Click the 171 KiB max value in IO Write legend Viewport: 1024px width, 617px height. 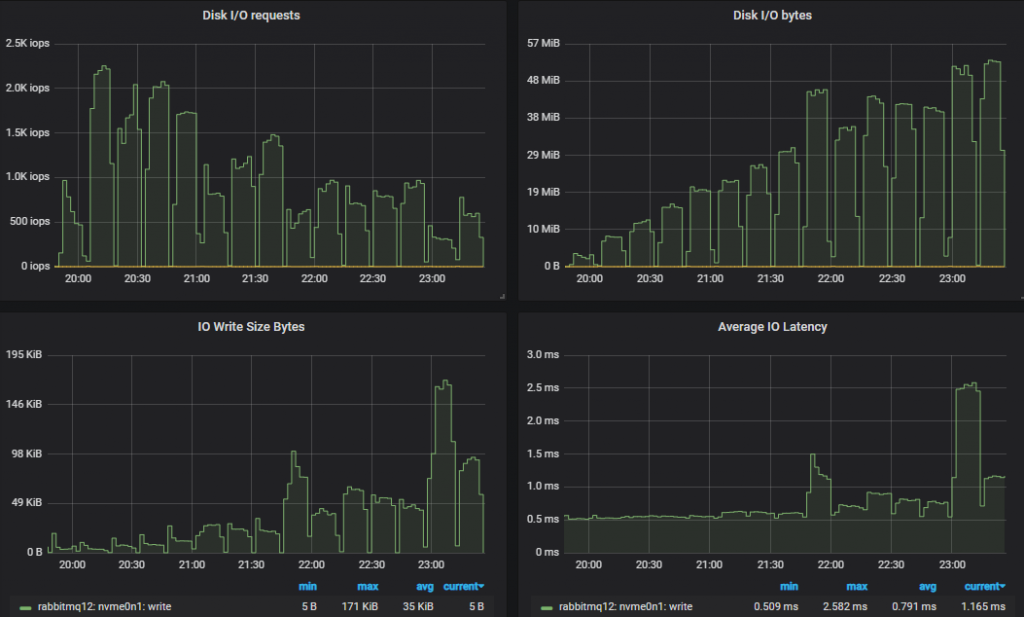pos(359,606)
